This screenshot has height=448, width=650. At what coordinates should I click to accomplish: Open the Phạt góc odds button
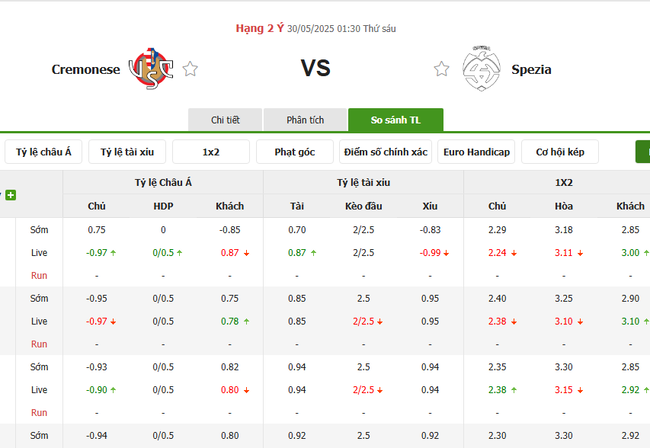295,152
